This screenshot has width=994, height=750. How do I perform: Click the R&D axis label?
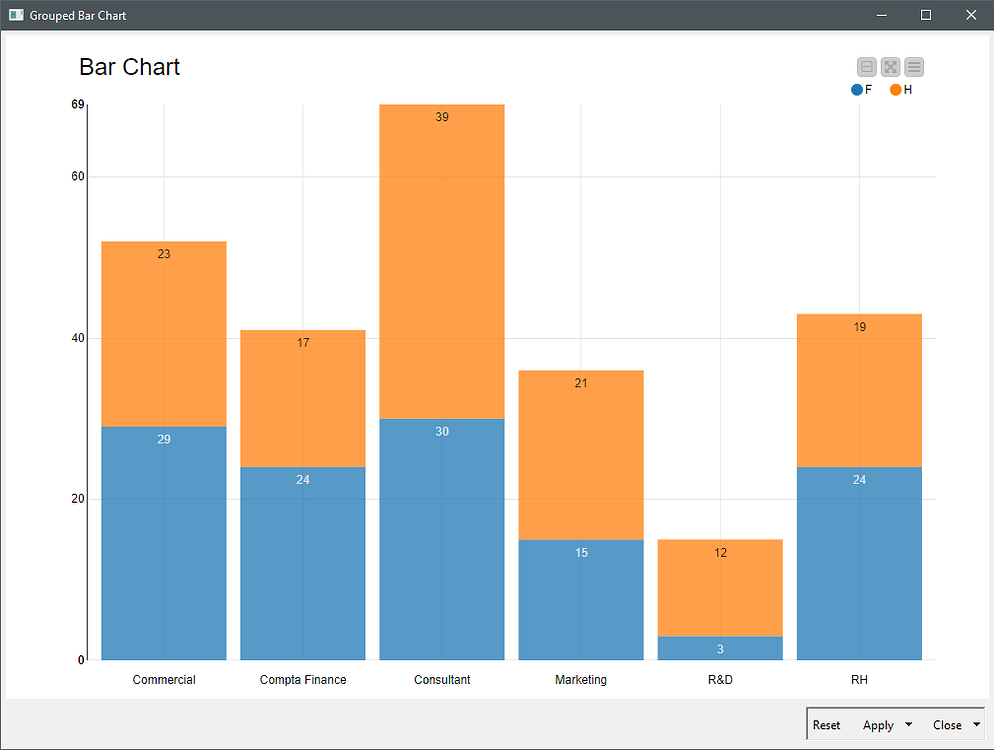(719, 679)
